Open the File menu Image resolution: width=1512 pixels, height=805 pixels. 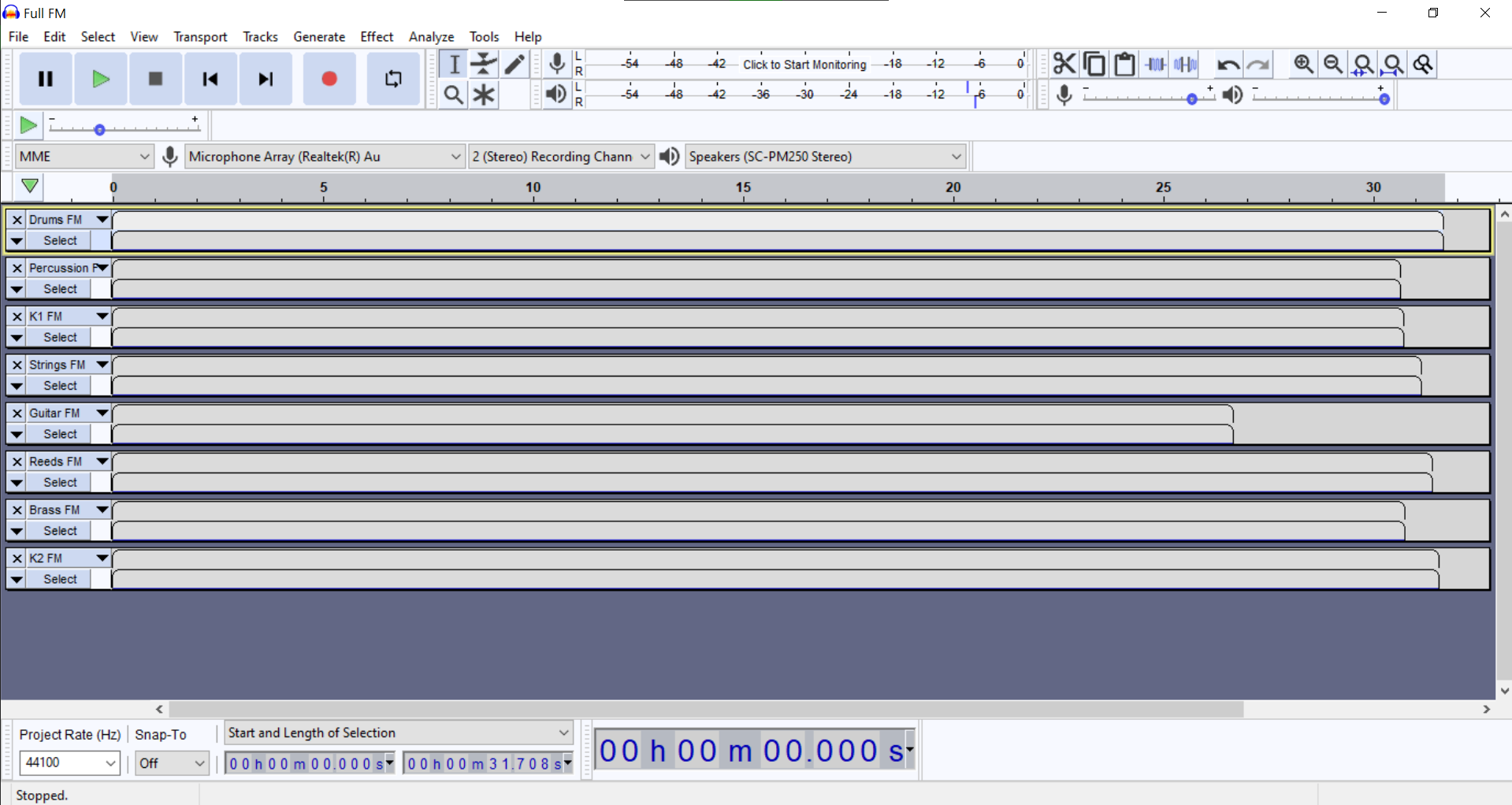coord(18,36)
